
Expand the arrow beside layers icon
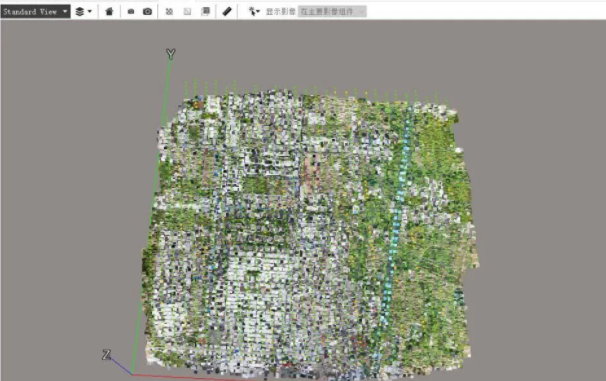coord(90,12)
